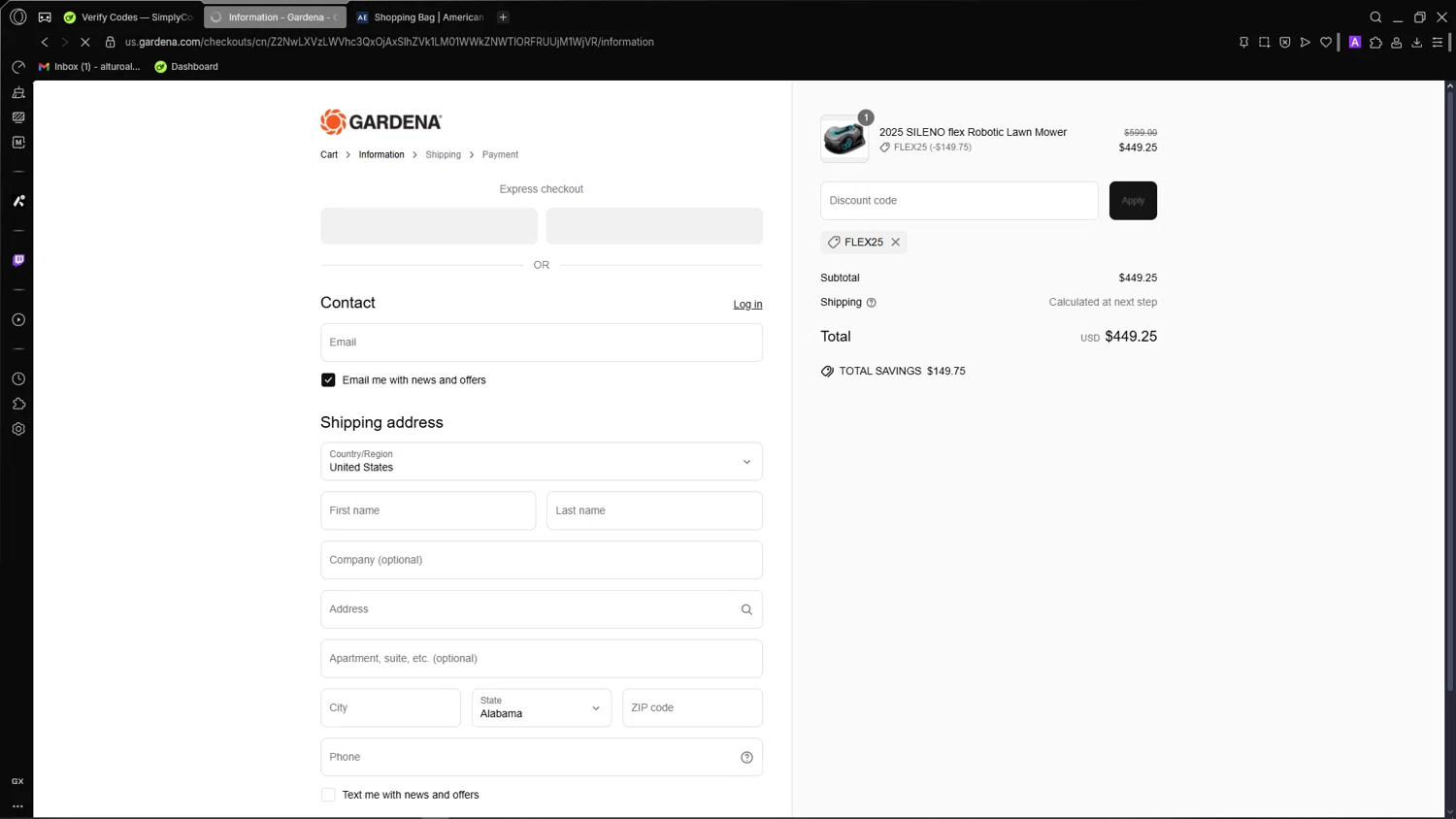This screenshot has height=819, width=1456.
Task: Go back with the browser back arrow
Action: [45, 42]
